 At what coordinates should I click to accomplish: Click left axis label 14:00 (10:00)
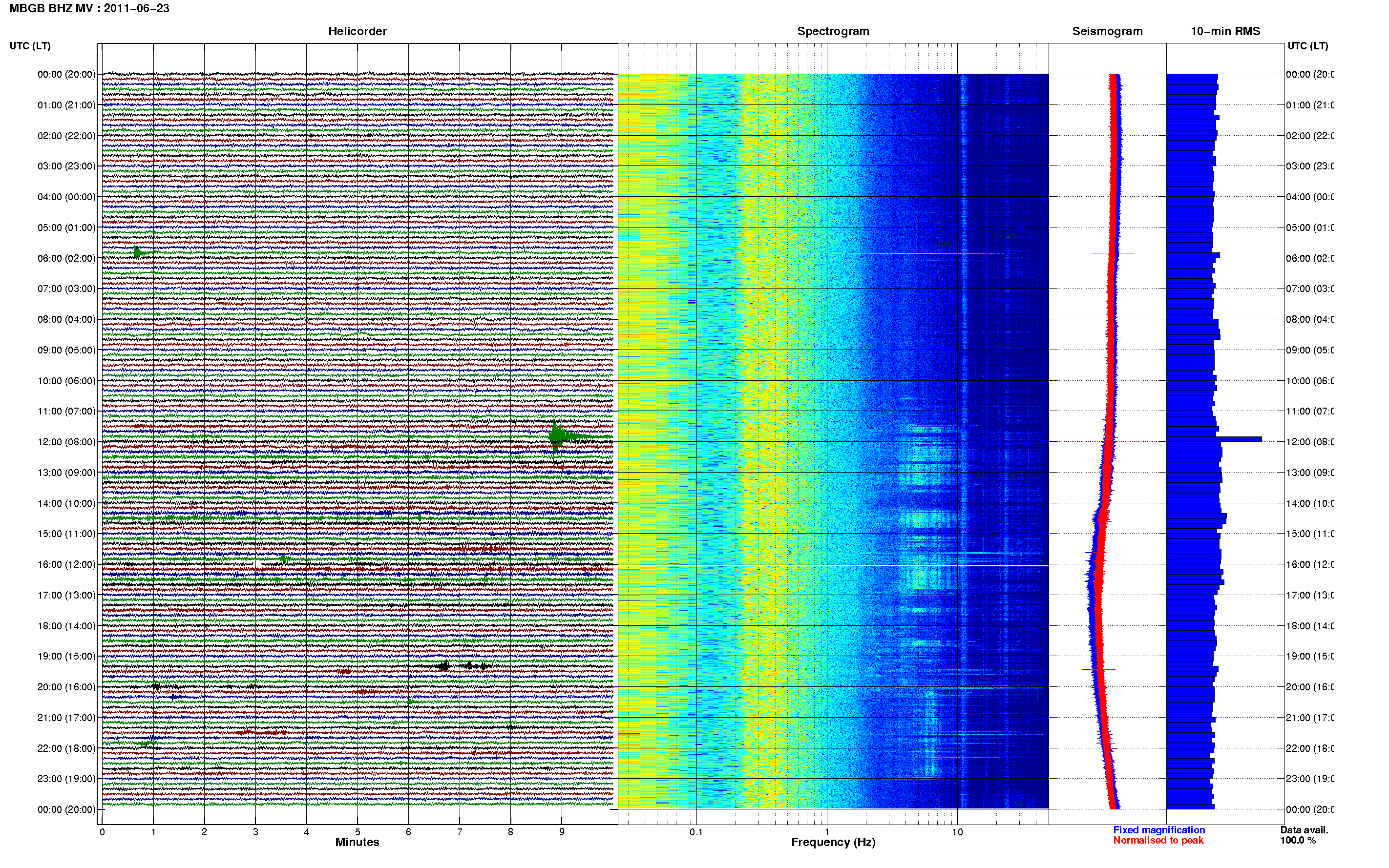tap(66, 503)
